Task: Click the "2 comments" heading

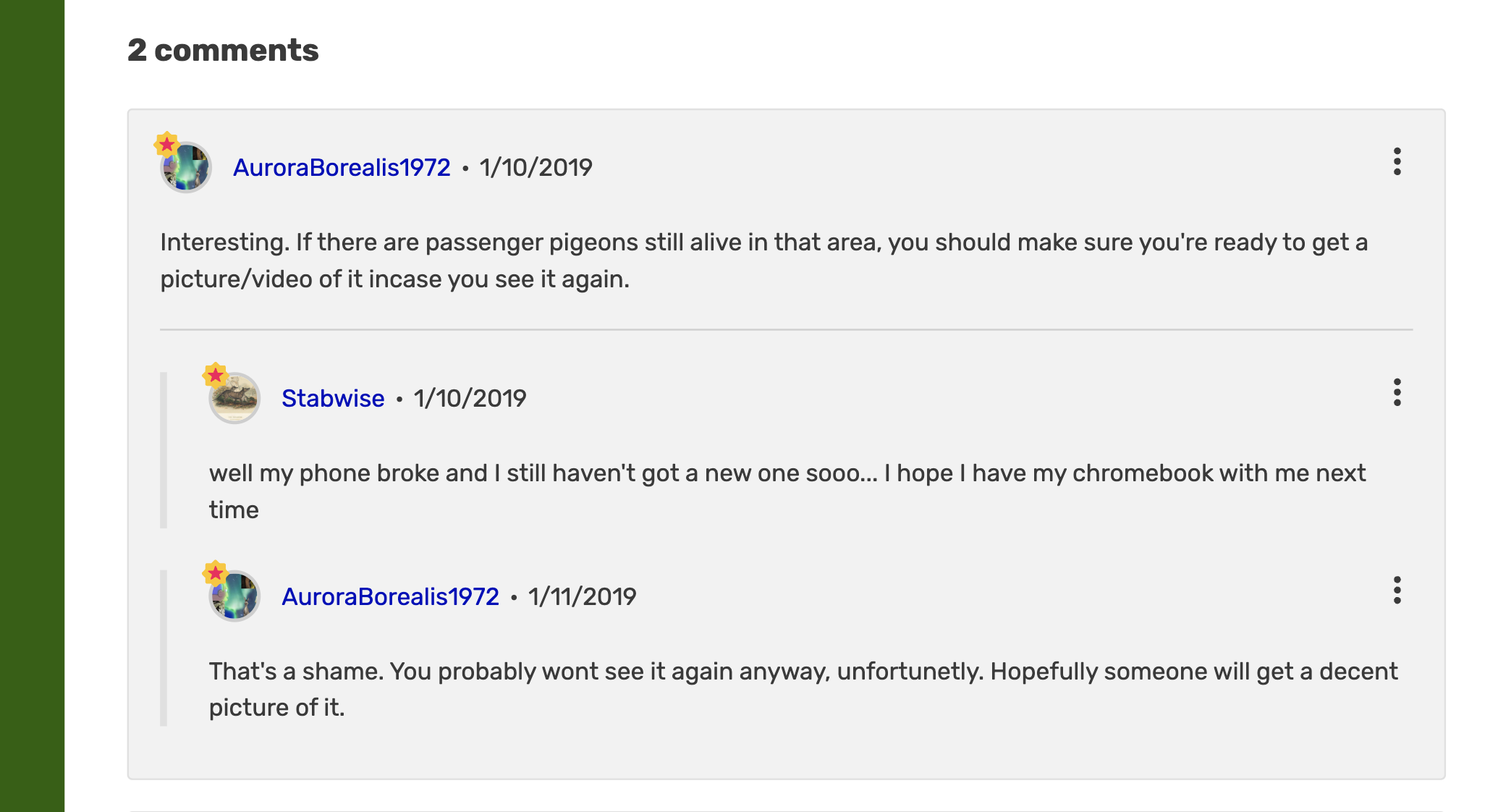Action: (223, 51)
